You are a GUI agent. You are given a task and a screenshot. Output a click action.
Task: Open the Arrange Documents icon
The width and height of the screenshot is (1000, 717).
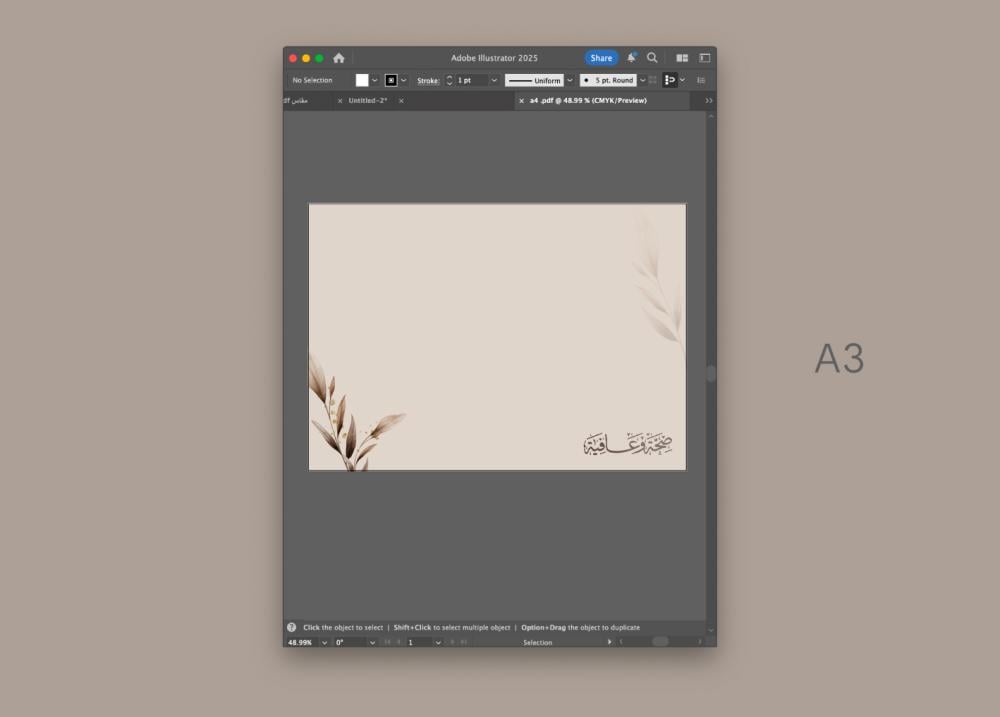pyautogui.click(x=682, y=58)
